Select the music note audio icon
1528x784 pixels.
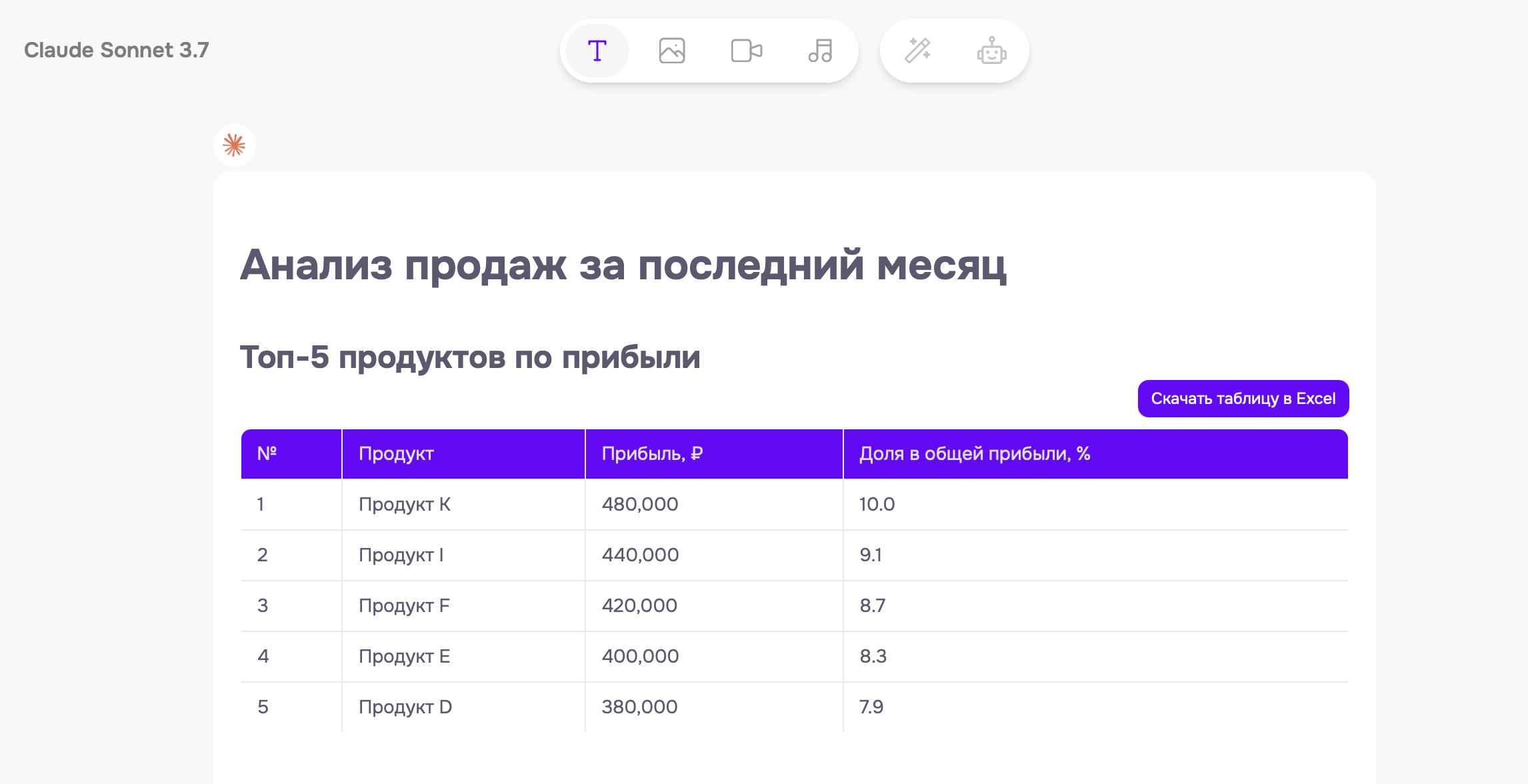coord(820,51)
